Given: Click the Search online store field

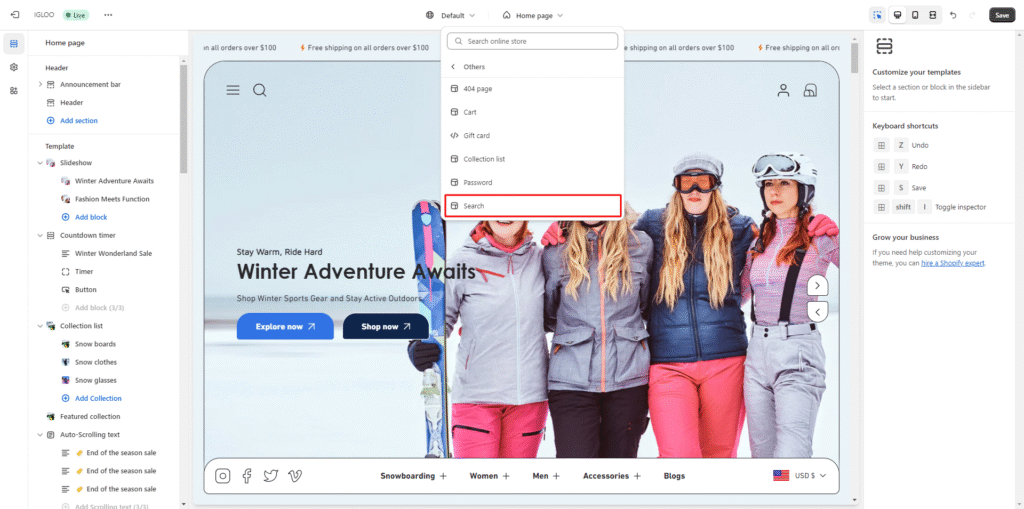Looking at the screenshot, I should (533, 41).
